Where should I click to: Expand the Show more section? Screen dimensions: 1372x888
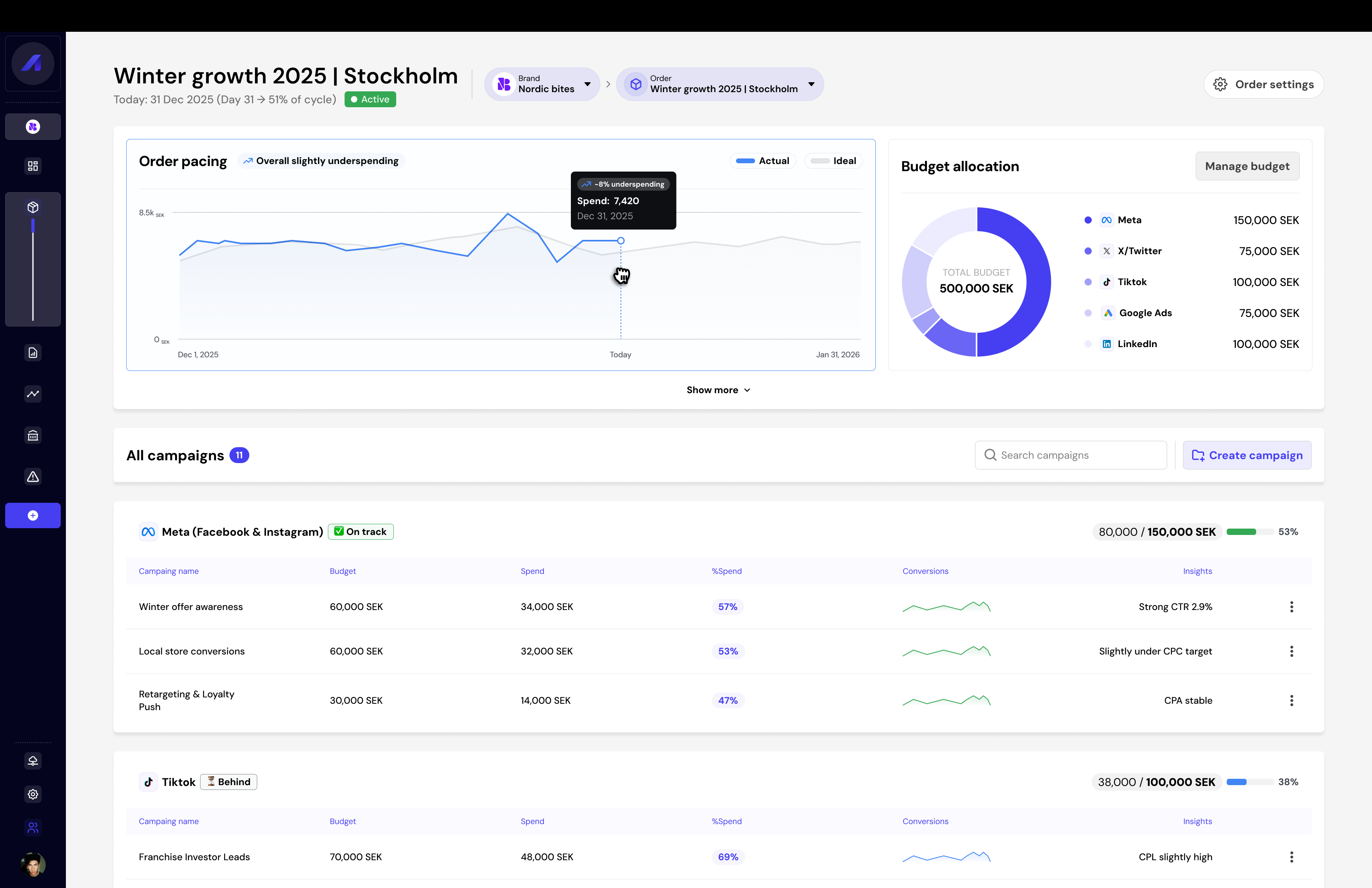(718, 390)
